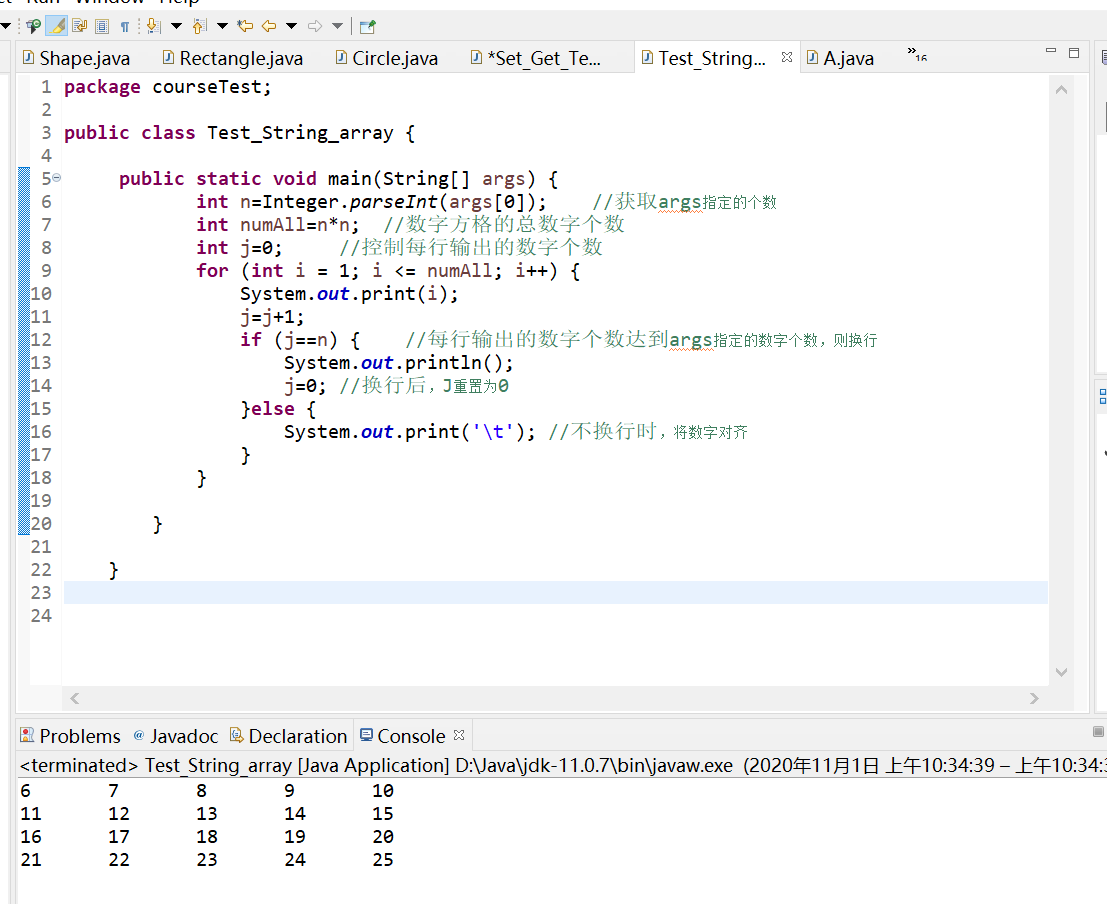Place cursor on empty line 23
Screen dimensions: 1107x904
[x=556, y=593]
